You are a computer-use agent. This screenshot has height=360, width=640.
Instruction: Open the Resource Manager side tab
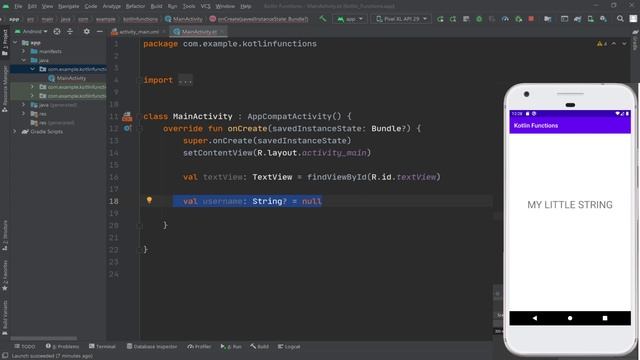click(5, 89)
